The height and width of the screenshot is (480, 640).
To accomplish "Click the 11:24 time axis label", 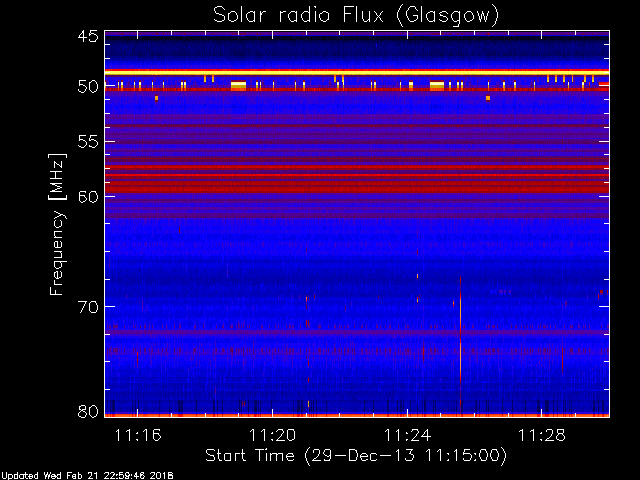I will point(407,436).
